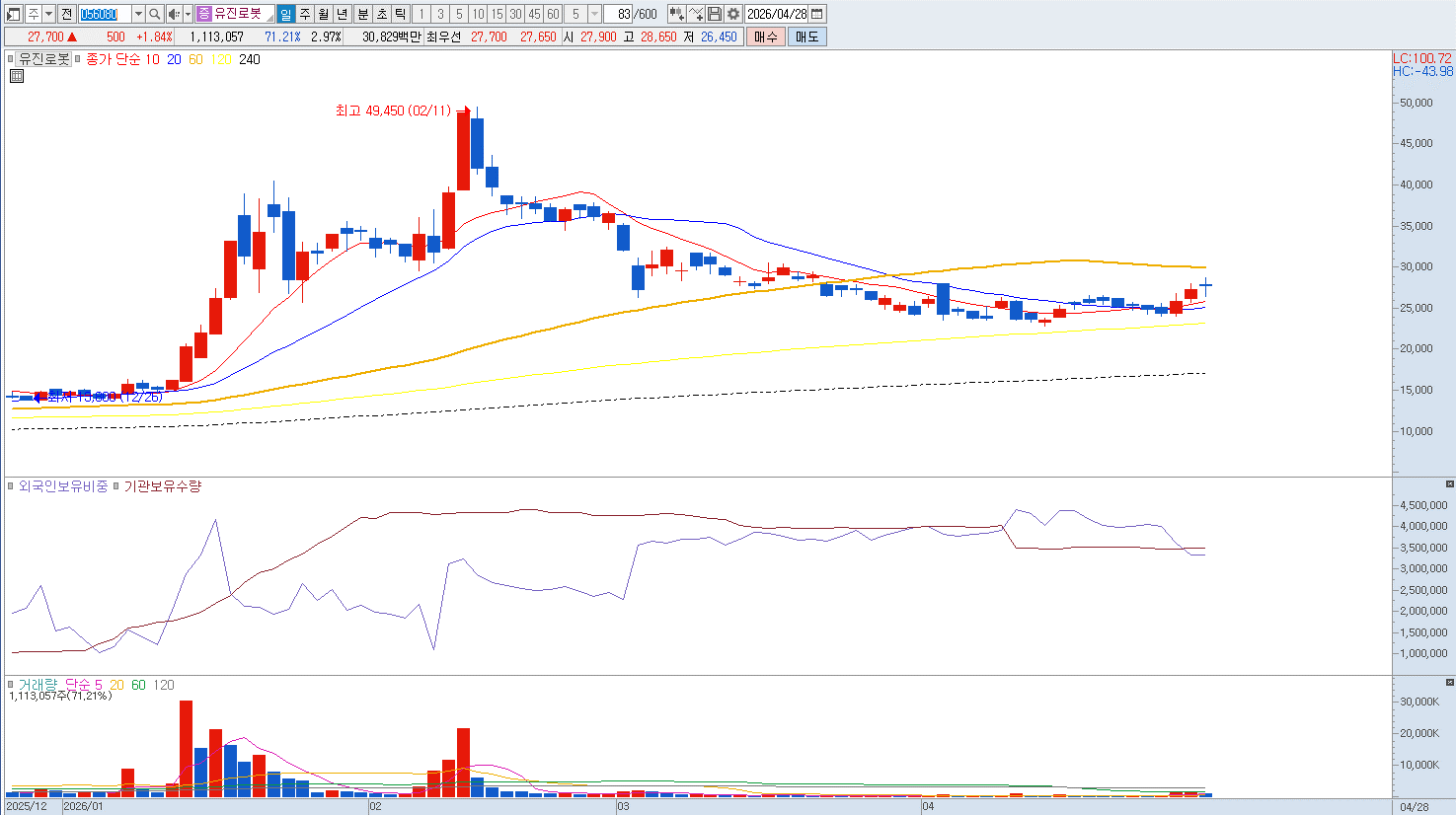Expand the speaker options dropdown arrow
Viewport: 1456px width, 815px height.
pyautogui.click(x=188, y=14)
